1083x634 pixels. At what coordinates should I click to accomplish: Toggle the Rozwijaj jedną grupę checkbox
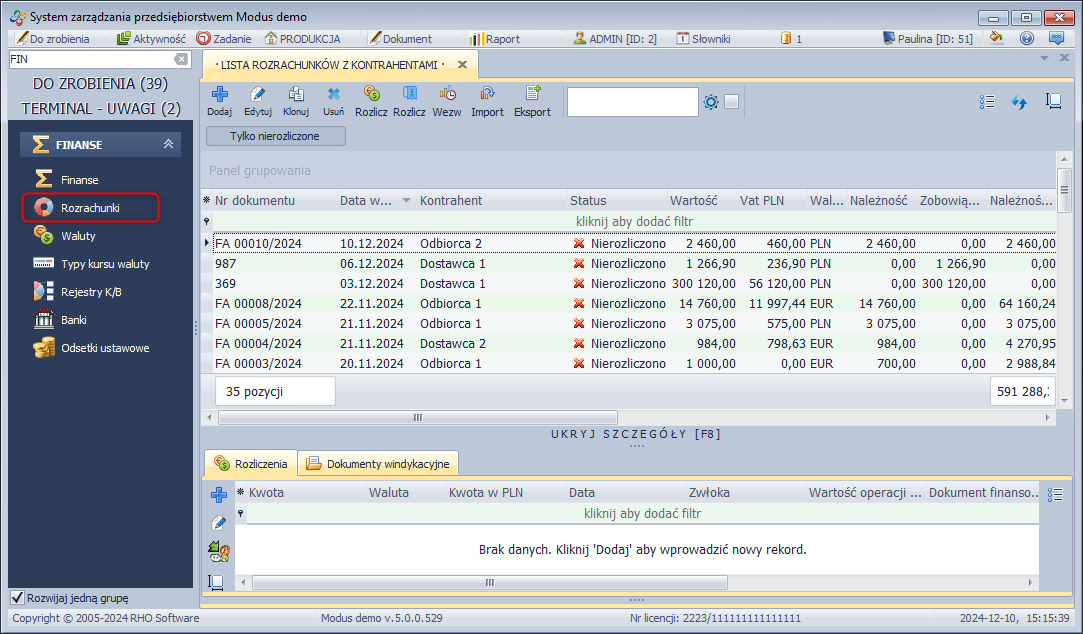pos(17,598)
